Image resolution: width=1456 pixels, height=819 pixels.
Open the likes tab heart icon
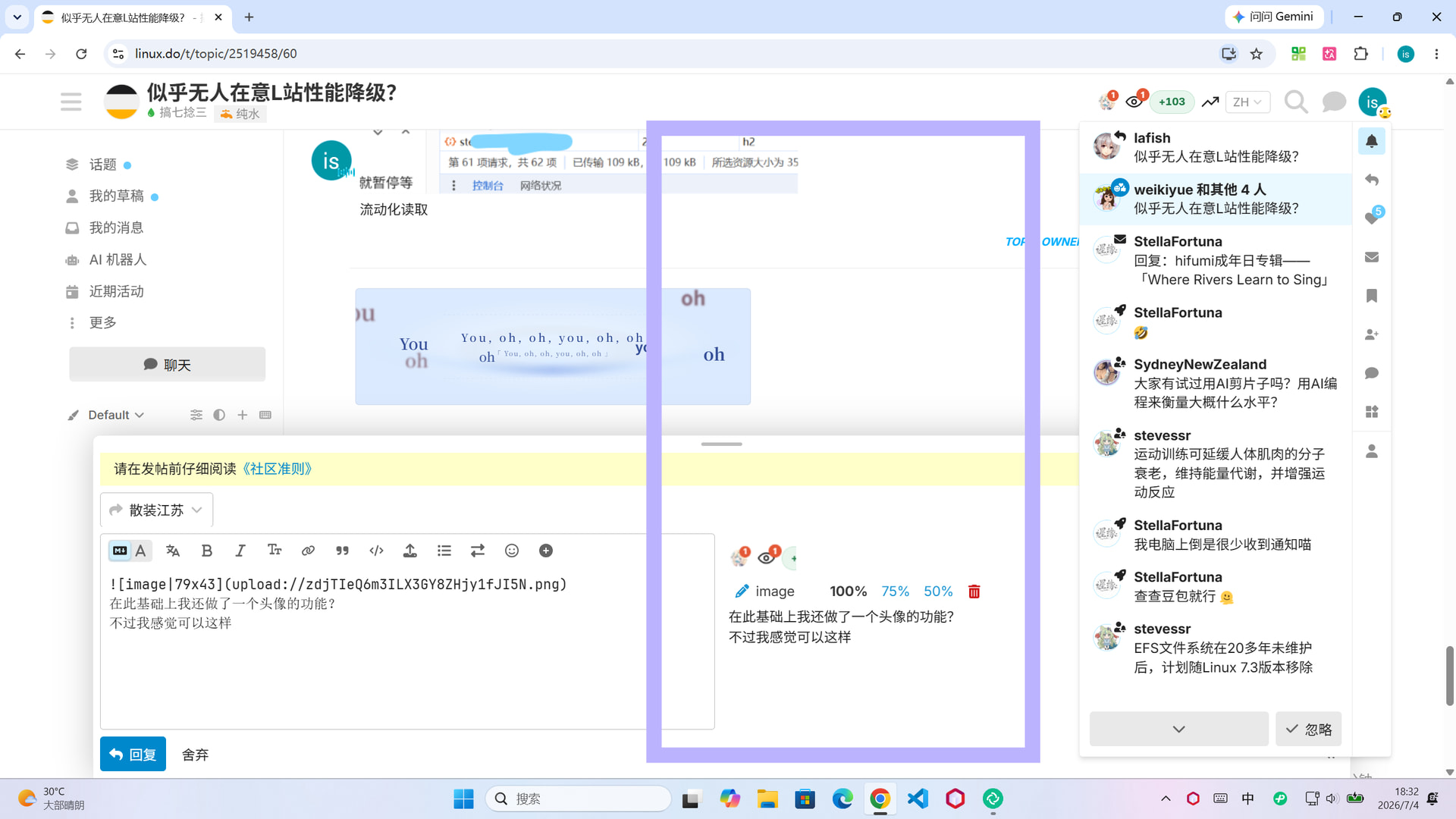pos(1372,218)
